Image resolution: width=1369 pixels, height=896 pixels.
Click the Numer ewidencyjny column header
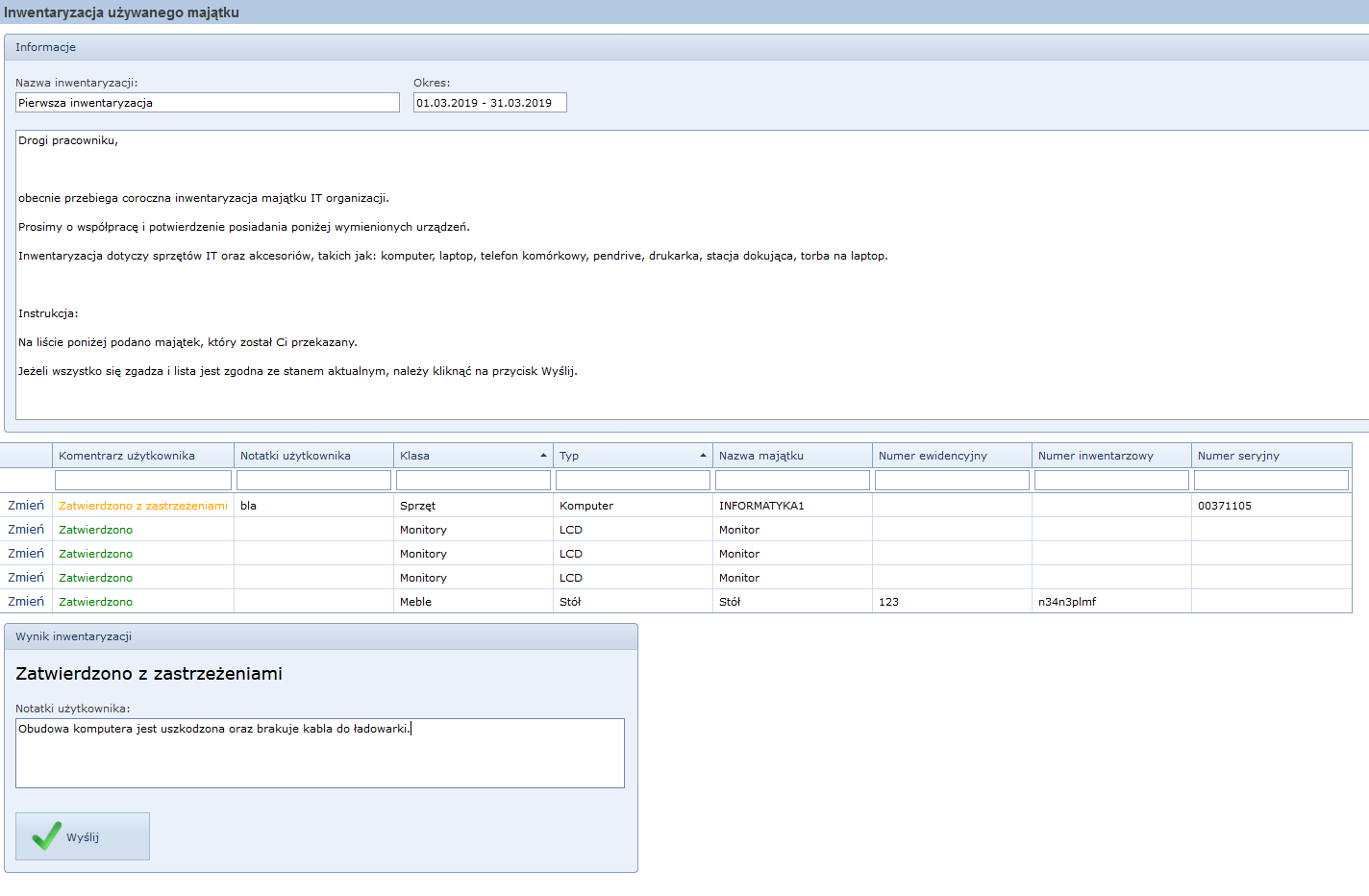(x=953, y=456)
